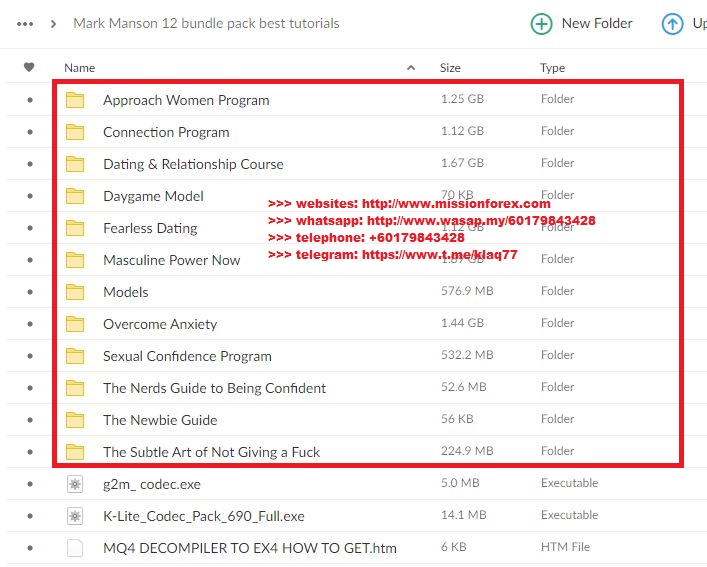Click the K-Lite Codec Pack executable icon
The width and height of the screenshot is (707, 567).
pyautogui.click(x=75, y=516)
